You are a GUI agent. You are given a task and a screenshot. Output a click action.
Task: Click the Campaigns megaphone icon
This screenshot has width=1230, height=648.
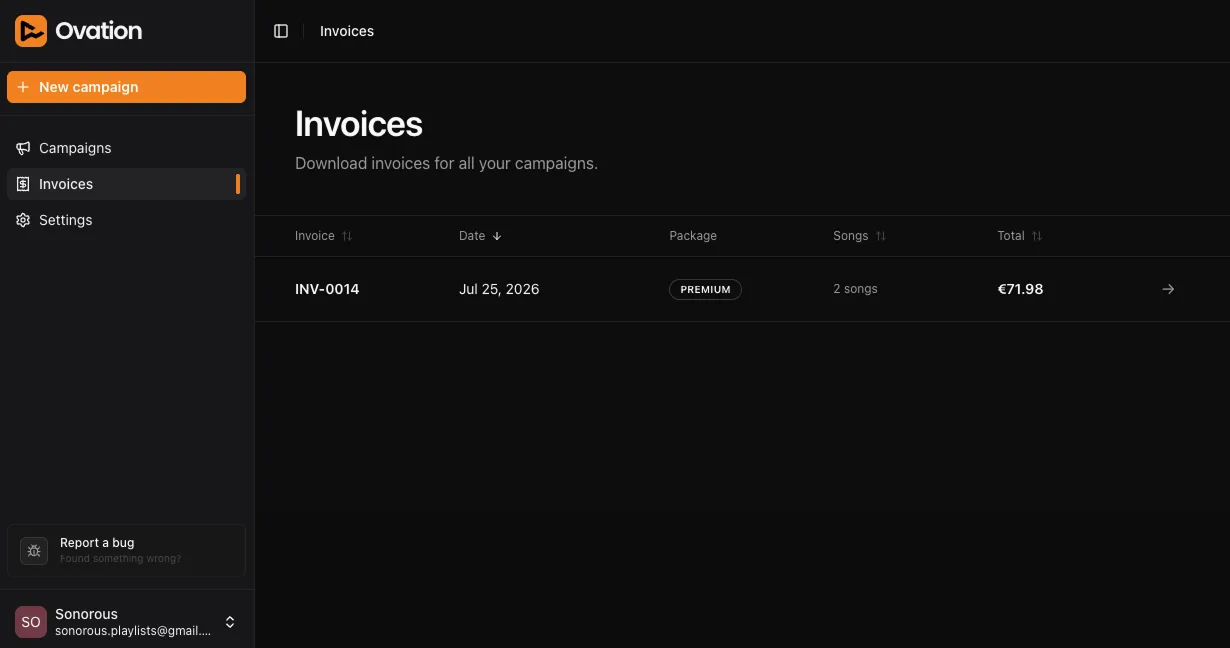pyautogui.click(x=23, y=148)
